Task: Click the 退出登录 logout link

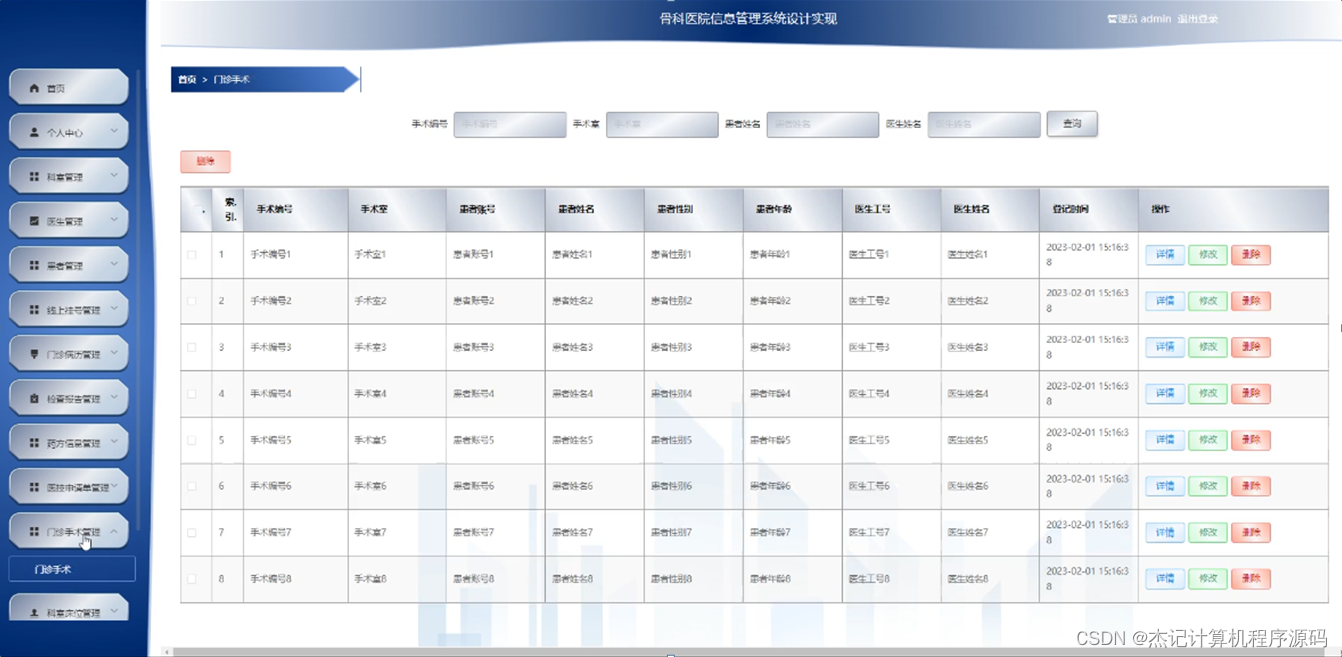Action: tap(1197, 19)
